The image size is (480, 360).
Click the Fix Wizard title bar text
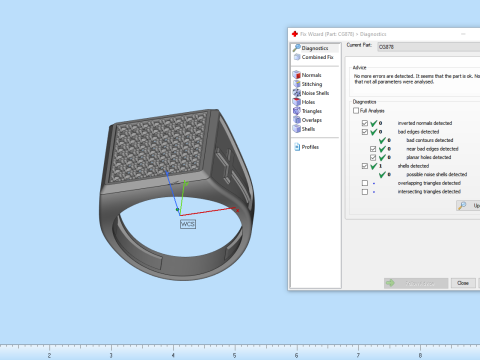coord(343,34)
